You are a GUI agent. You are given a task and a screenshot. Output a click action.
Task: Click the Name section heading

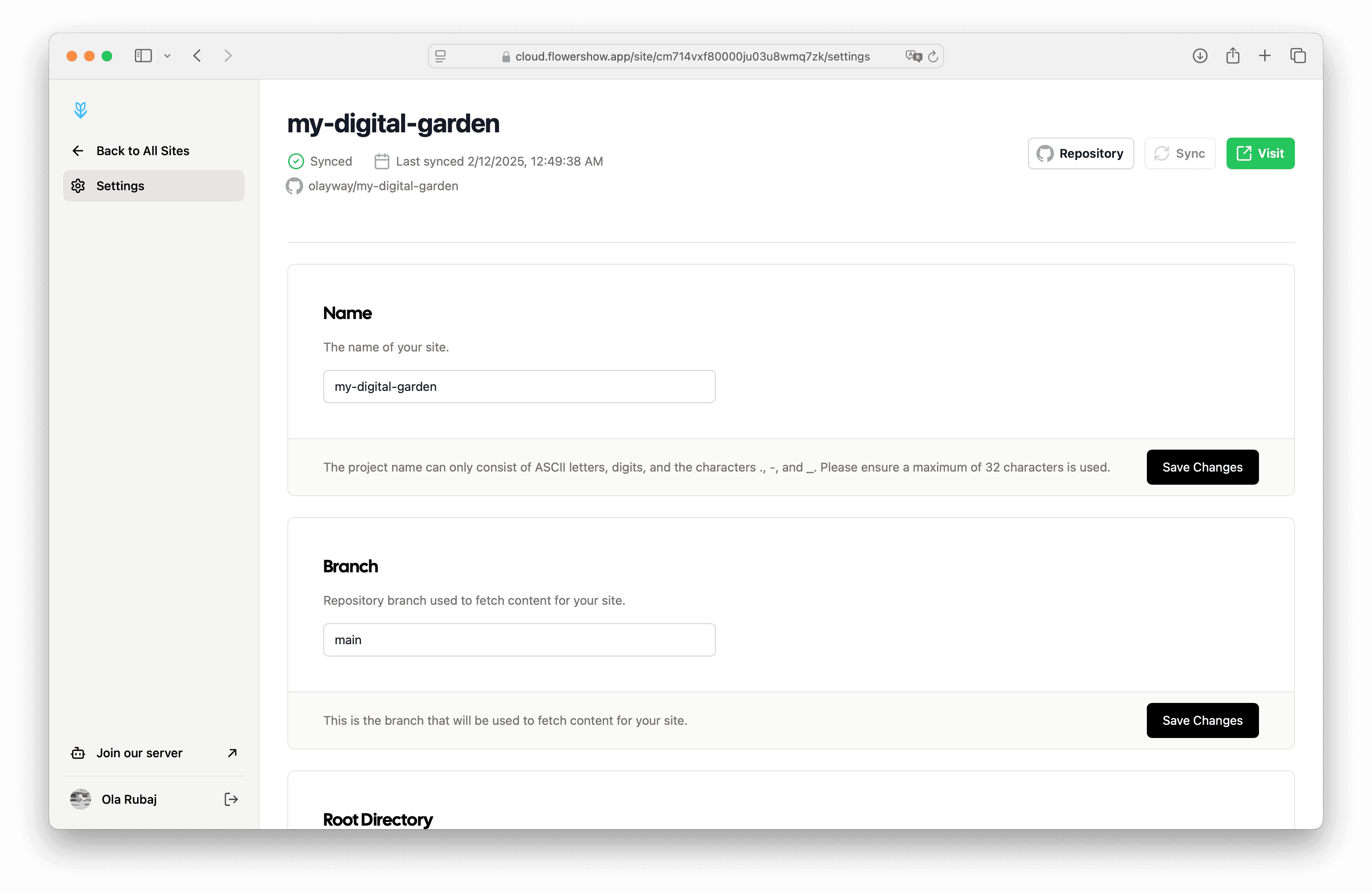pos(348,313)
